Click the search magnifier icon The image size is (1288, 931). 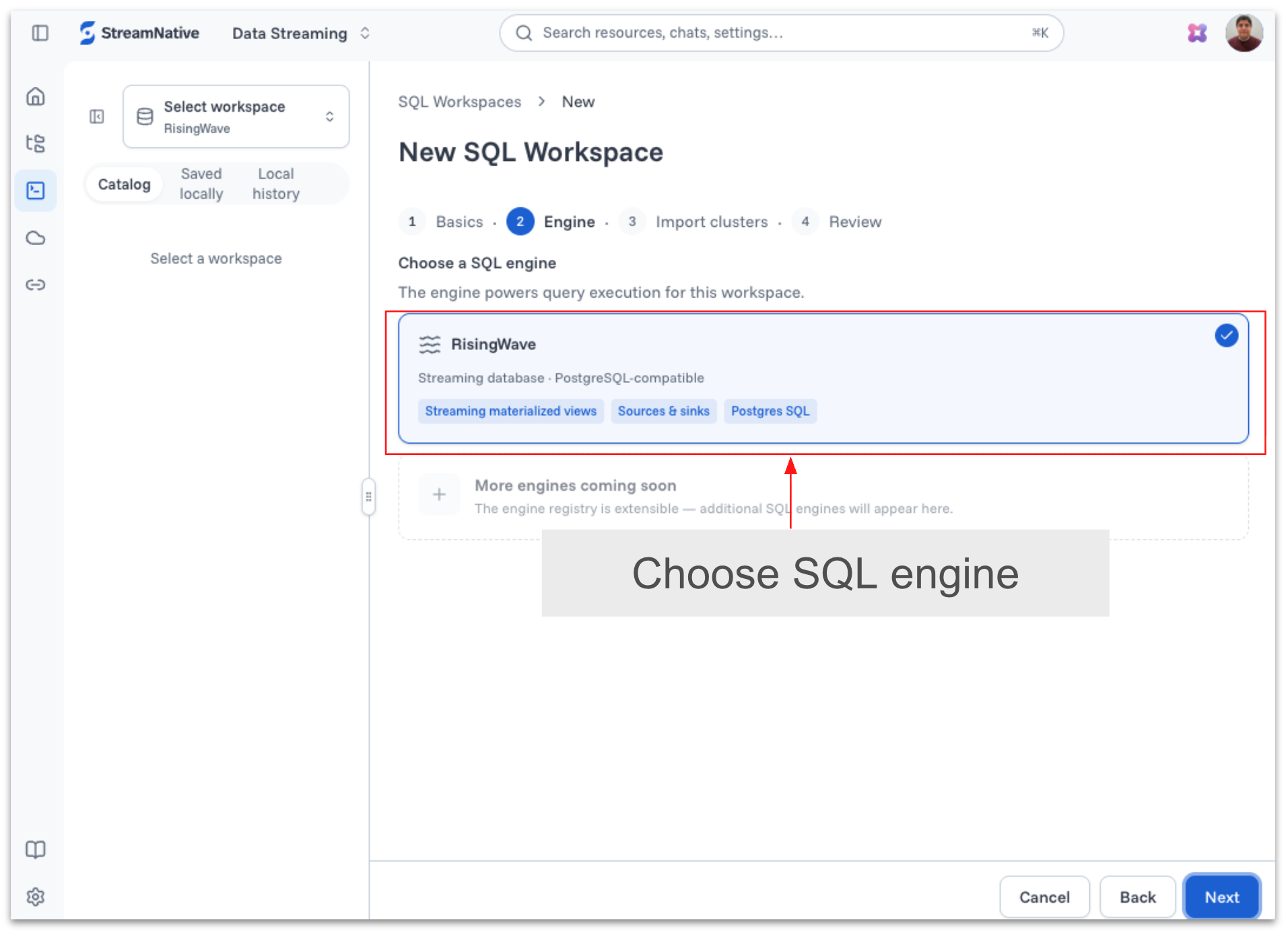pos(524,33)
